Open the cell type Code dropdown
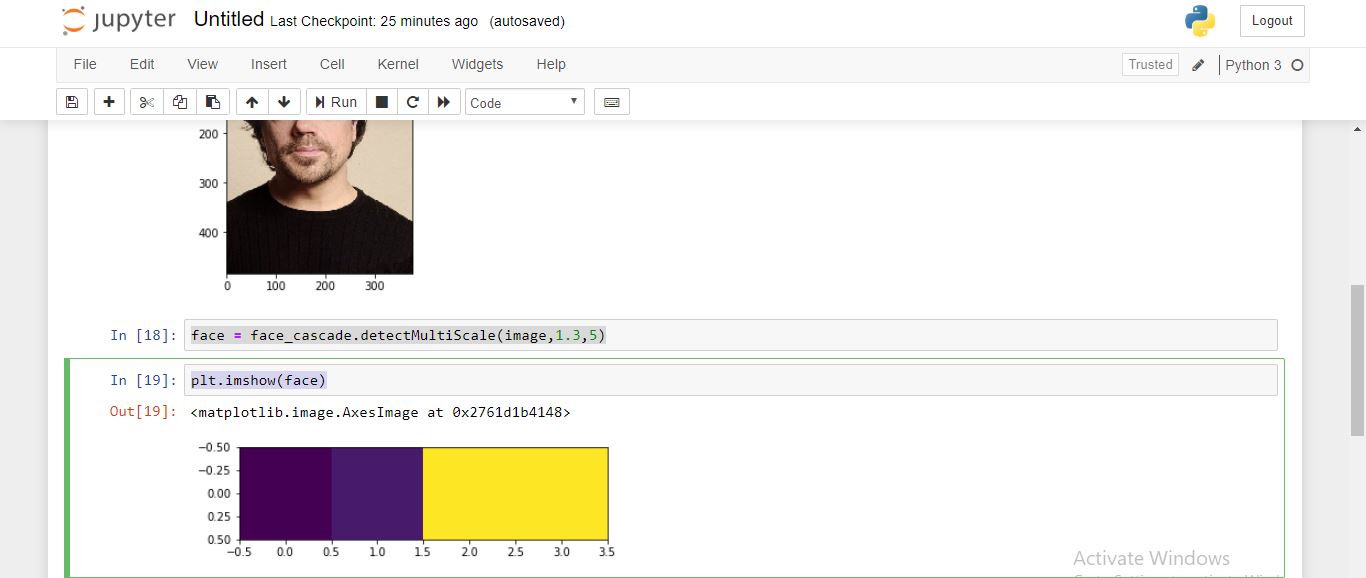The height and width of the screenshot is (578, 1366). pyautogui.click(x=524, y=102)
